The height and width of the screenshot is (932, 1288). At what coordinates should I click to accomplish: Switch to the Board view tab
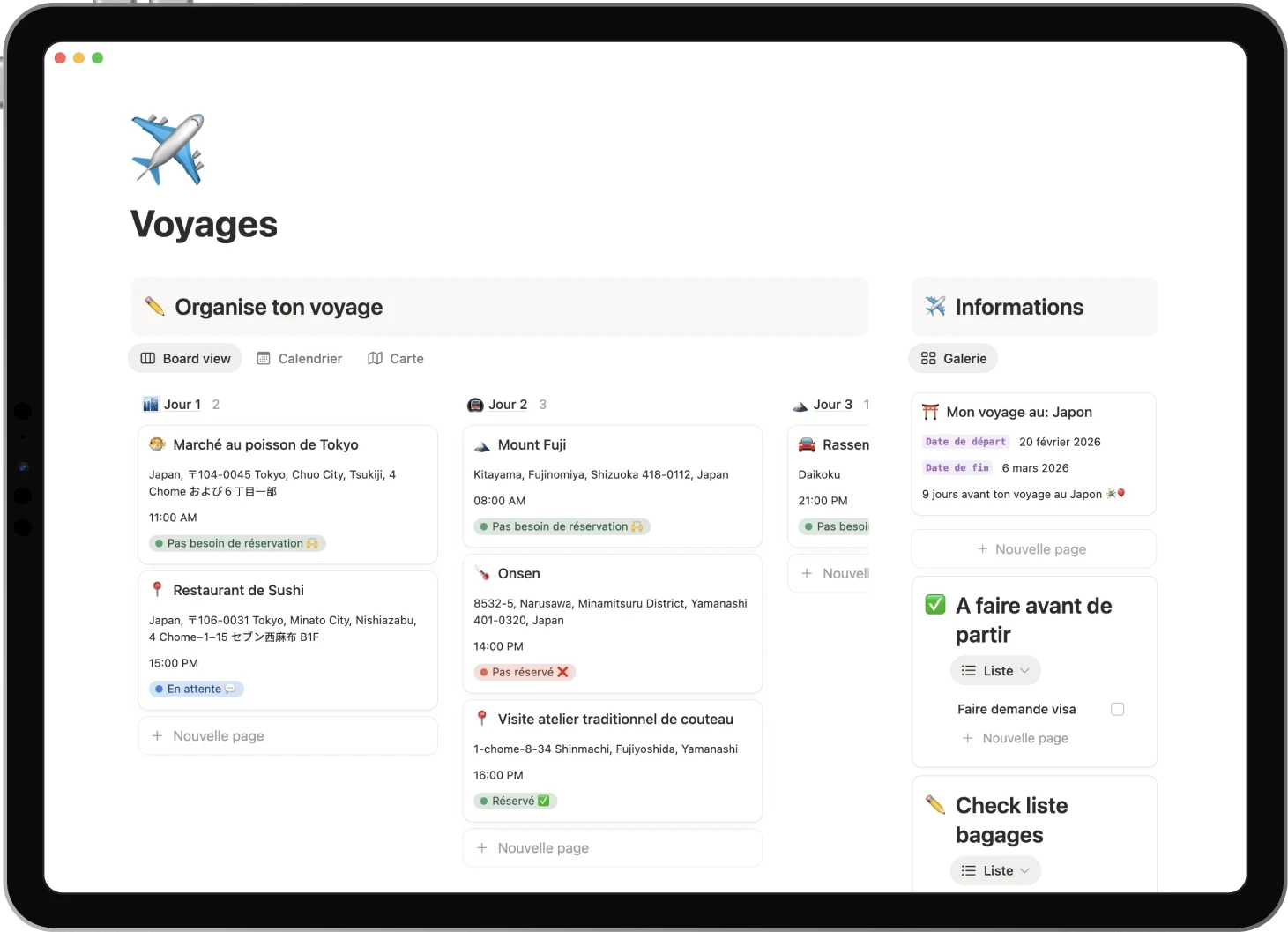185,358
